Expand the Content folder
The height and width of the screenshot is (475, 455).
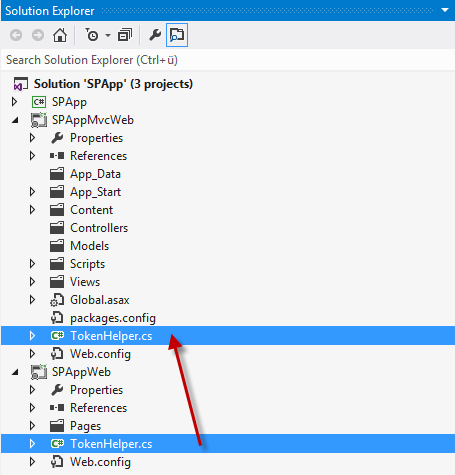click(32, 210)
